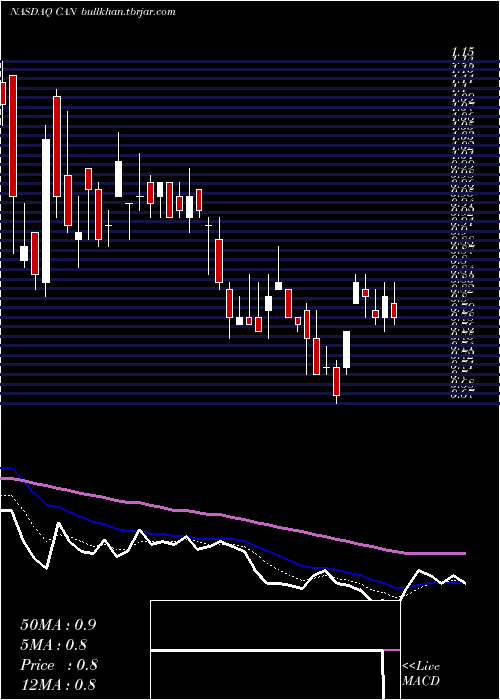Click the "5MA : 0.8" readout
Image resolution: width=500 pixels, height=700 pixels.
coord(54,645)
